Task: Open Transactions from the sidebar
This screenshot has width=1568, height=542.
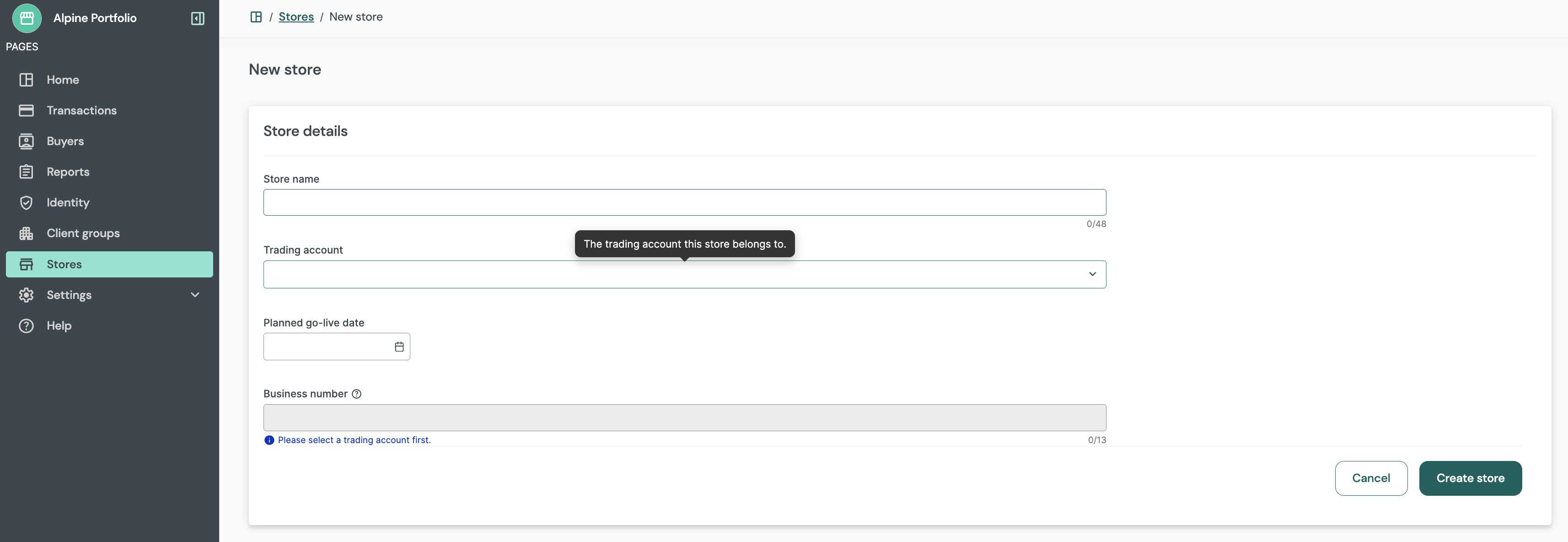Action: [x=81, y=110]
